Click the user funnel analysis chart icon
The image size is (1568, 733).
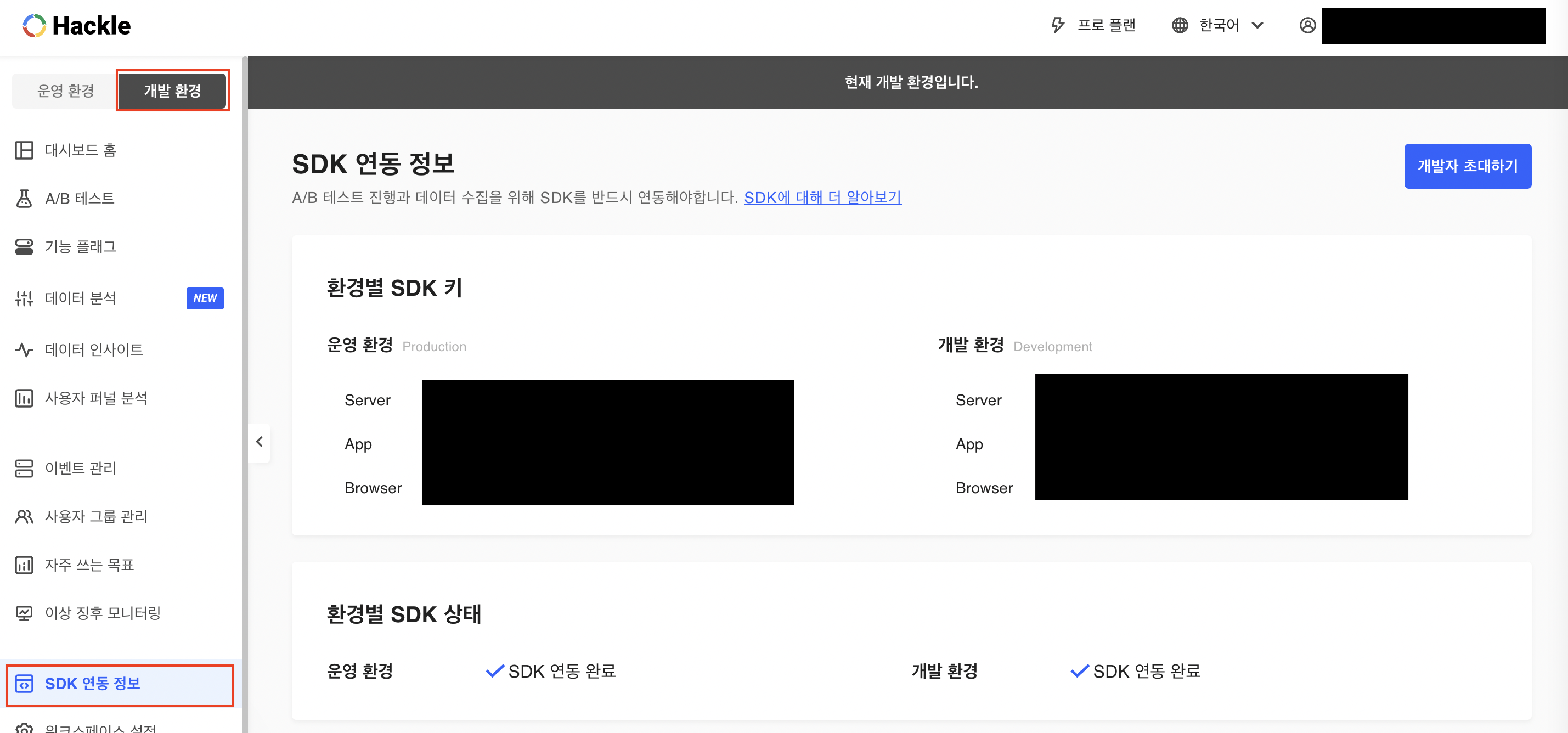click(x=24, y=398)
